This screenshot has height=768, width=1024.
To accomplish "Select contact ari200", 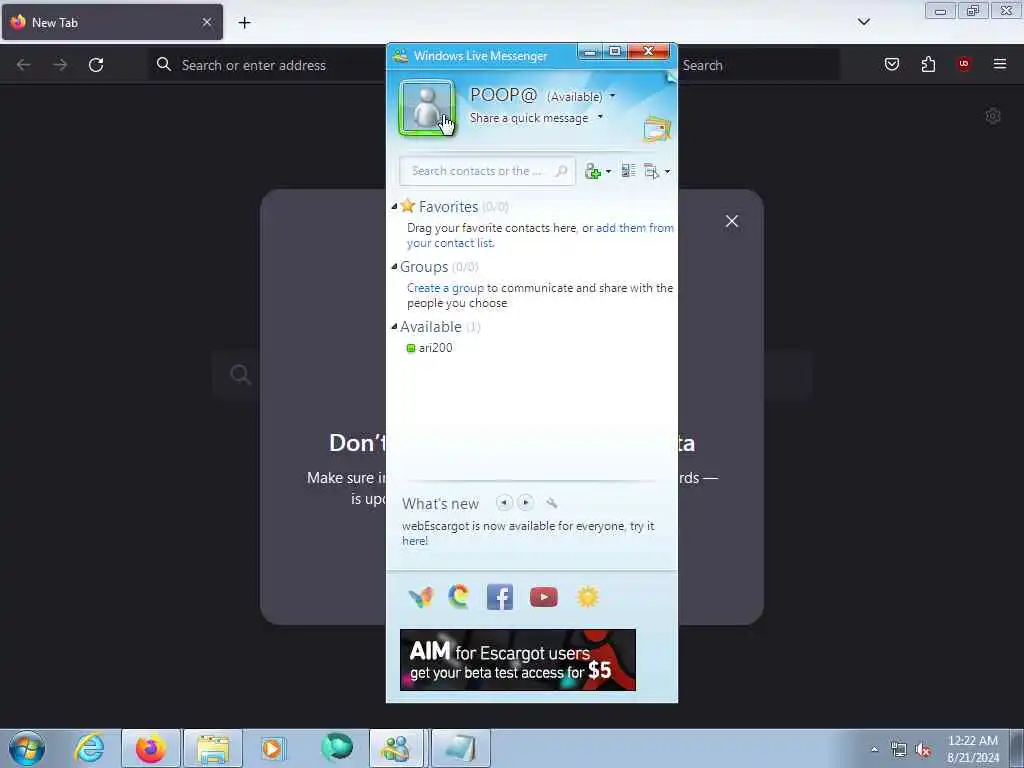I will pyautogui.click(x=436, y=348).
